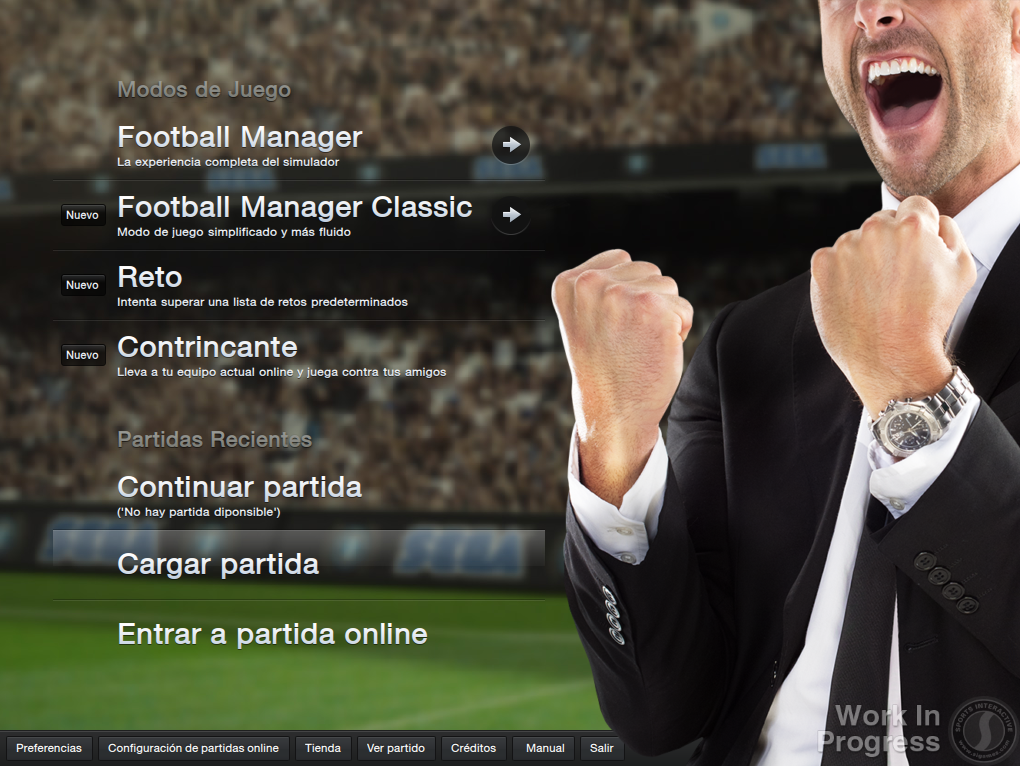Click the Nuevo badge next to Reto
This screenshot has height=766, width=1020.
click(83, 285)
